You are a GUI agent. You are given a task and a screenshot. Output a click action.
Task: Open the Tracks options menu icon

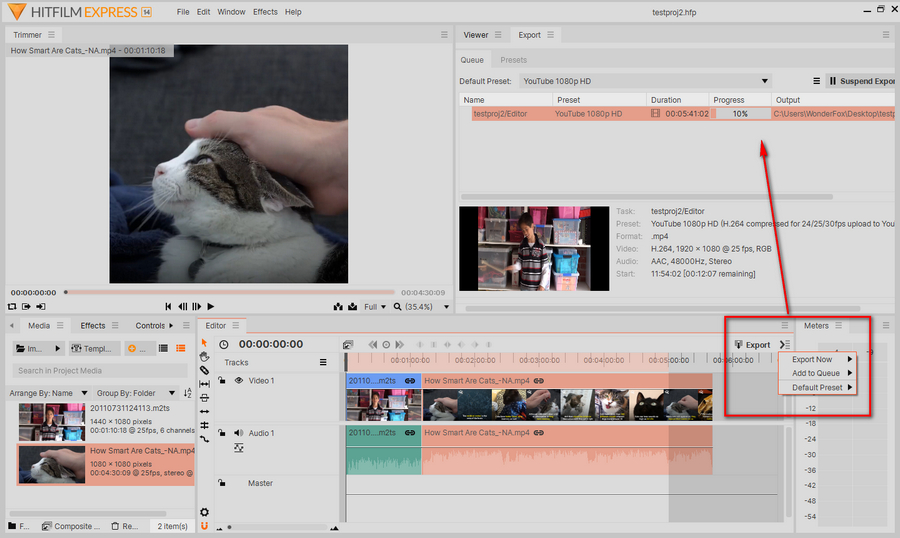point(323,362)
